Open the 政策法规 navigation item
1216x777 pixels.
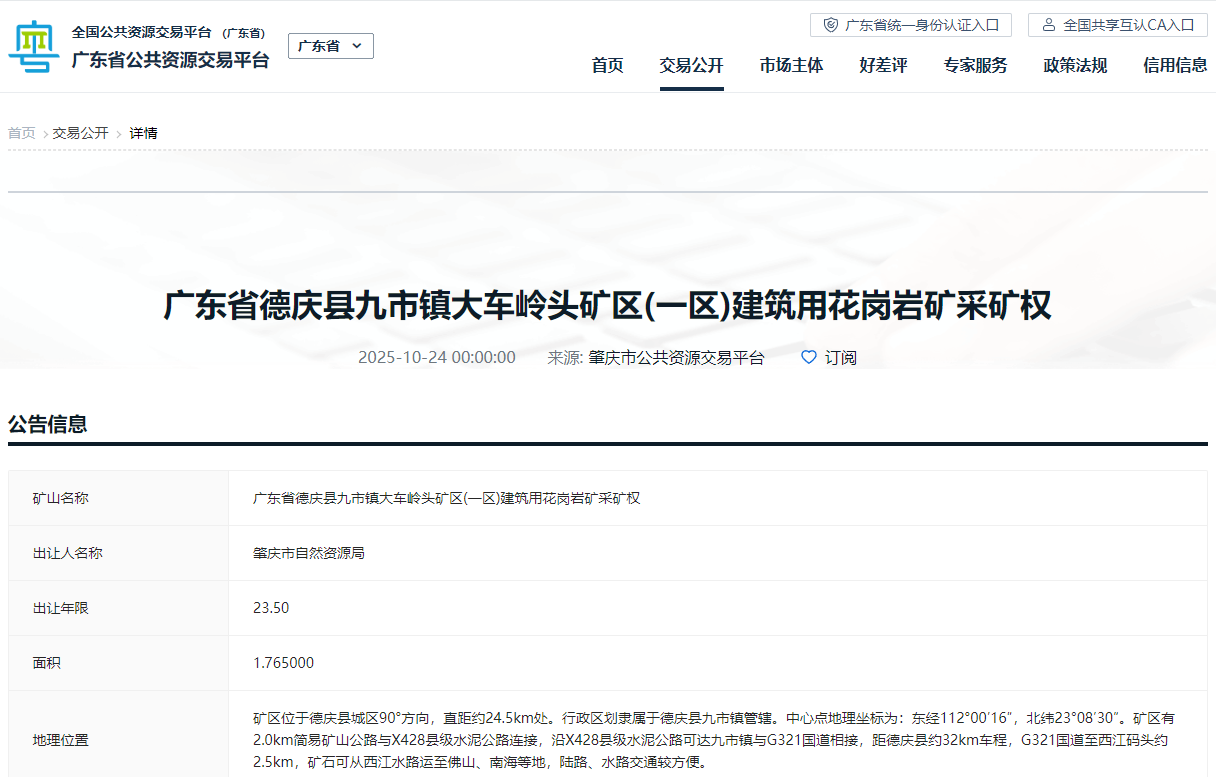(x=1075, y=66)
